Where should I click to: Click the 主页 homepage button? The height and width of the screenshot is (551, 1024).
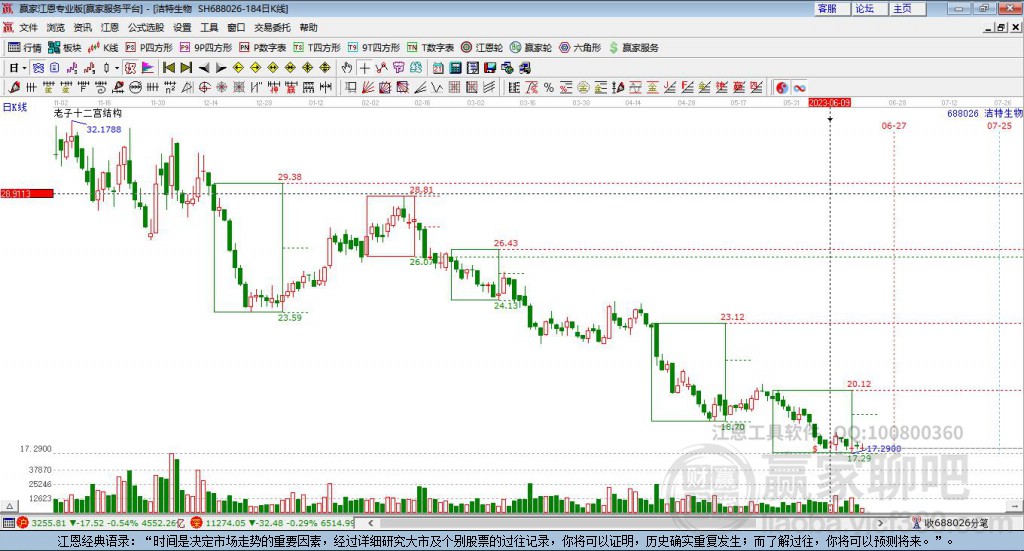pyautogui.click(x=908, y=8)
